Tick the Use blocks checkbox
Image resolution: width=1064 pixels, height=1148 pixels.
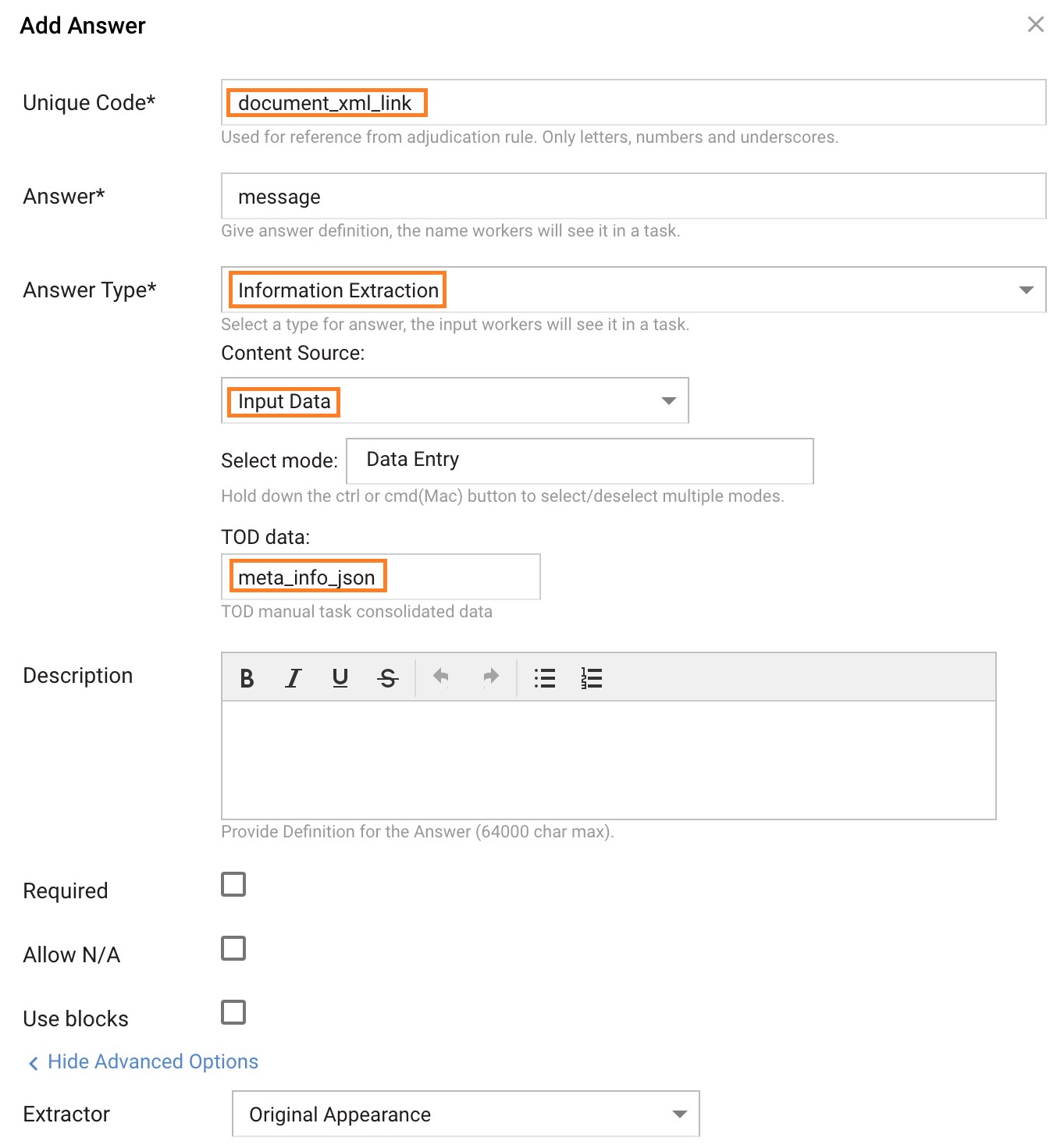(x=233, y=1012)
